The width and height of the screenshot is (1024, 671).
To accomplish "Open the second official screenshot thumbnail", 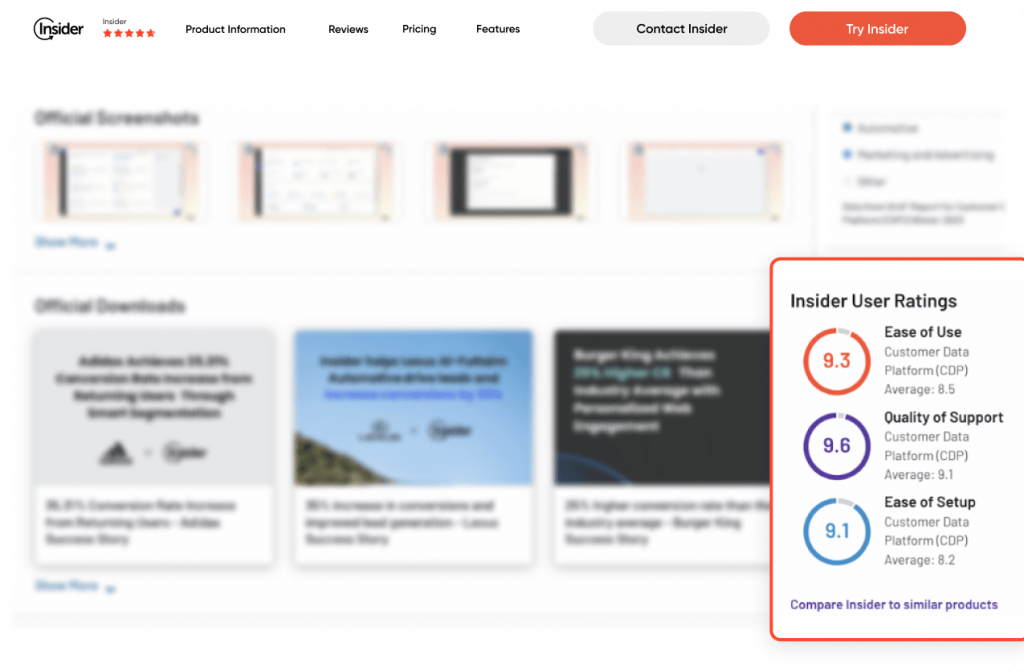I will click(x=315, y=181).
